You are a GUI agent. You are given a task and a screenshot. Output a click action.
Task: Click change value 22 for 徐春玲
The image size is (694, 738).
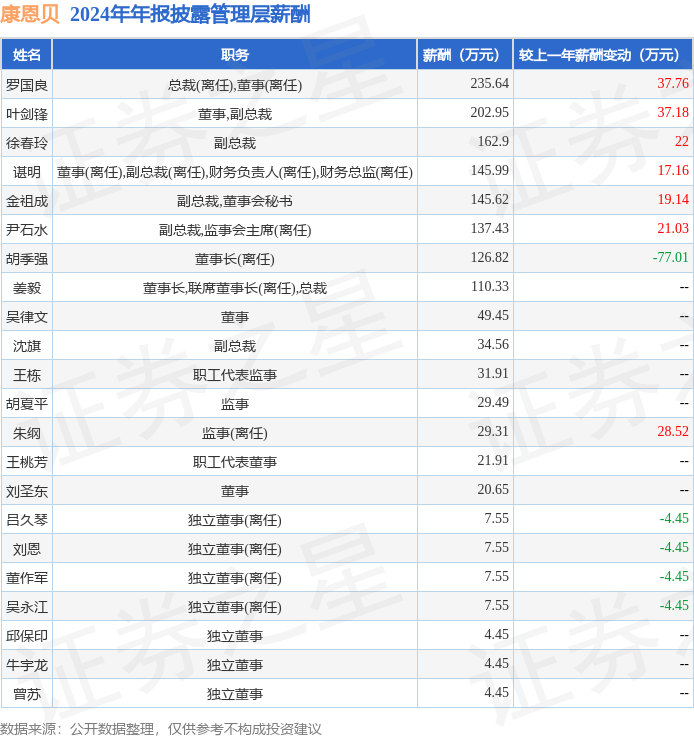point(682,141)
